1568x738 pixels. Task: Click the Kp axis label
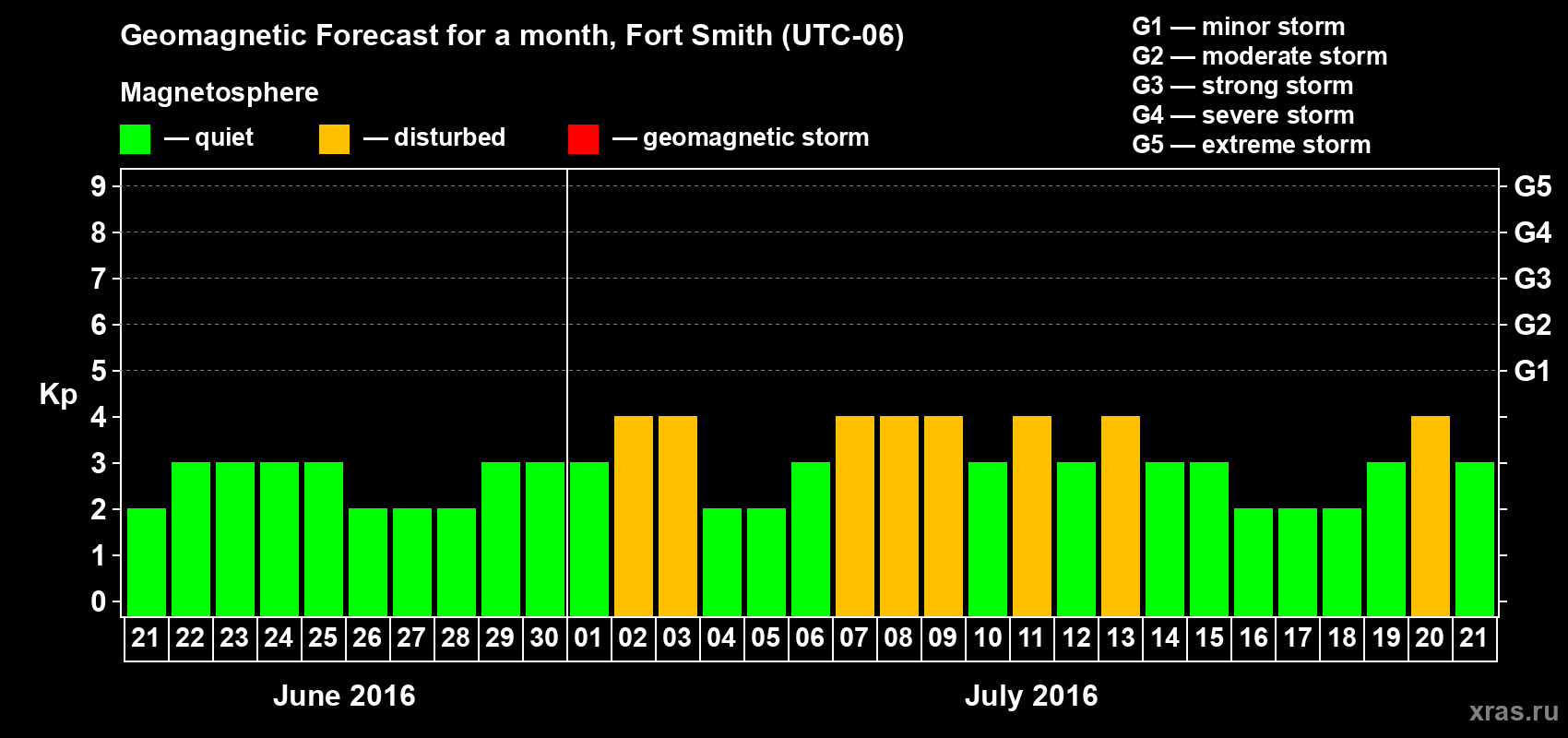click(x=58, y=395)
